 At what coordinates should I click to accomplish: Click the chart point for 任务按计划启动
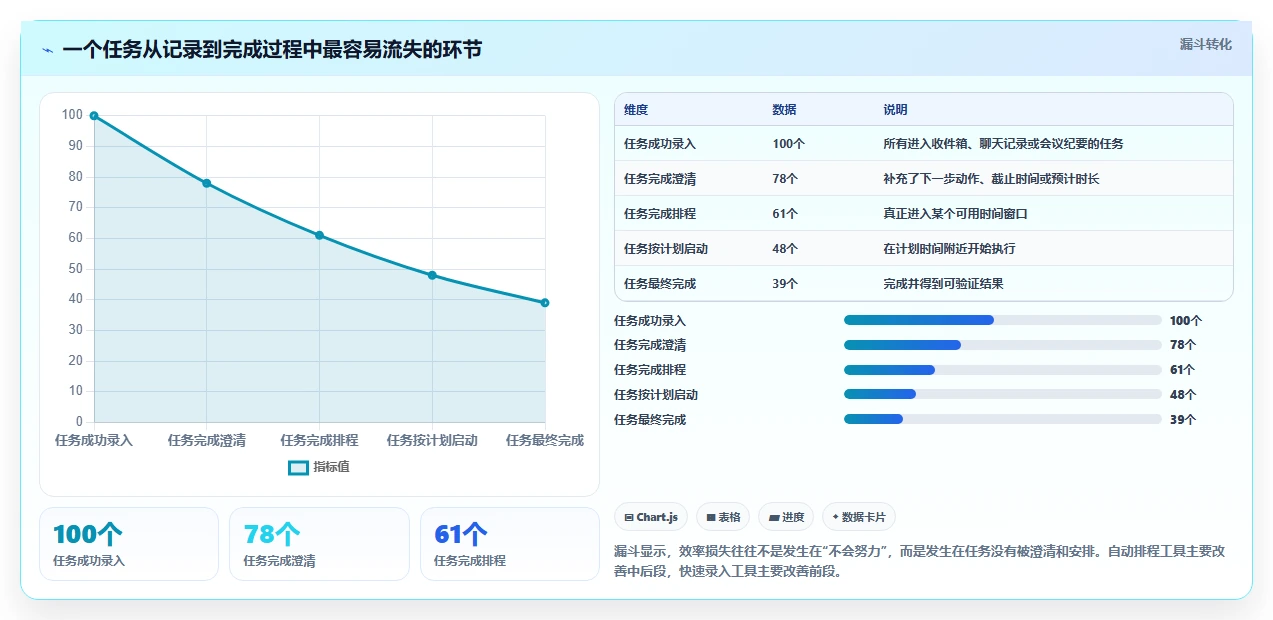coord(432,275)
